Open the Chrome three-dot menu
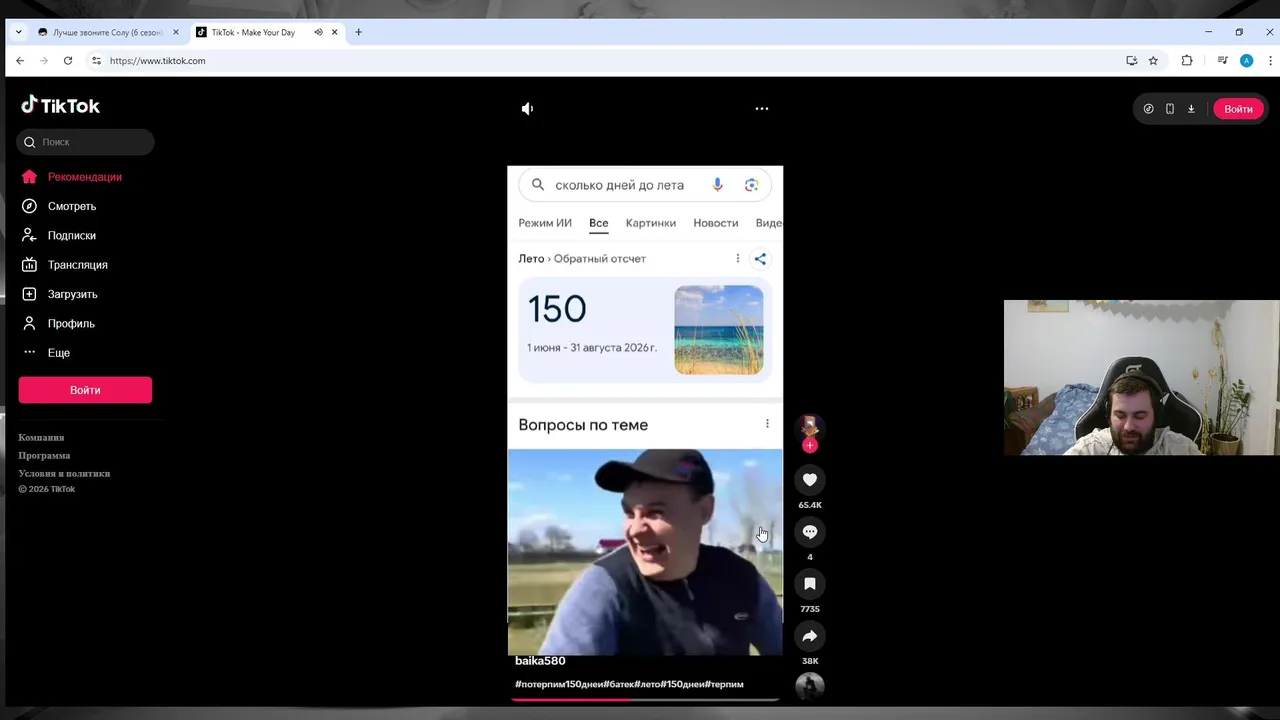The image size is (1280, 720). tap(1270, 61)
